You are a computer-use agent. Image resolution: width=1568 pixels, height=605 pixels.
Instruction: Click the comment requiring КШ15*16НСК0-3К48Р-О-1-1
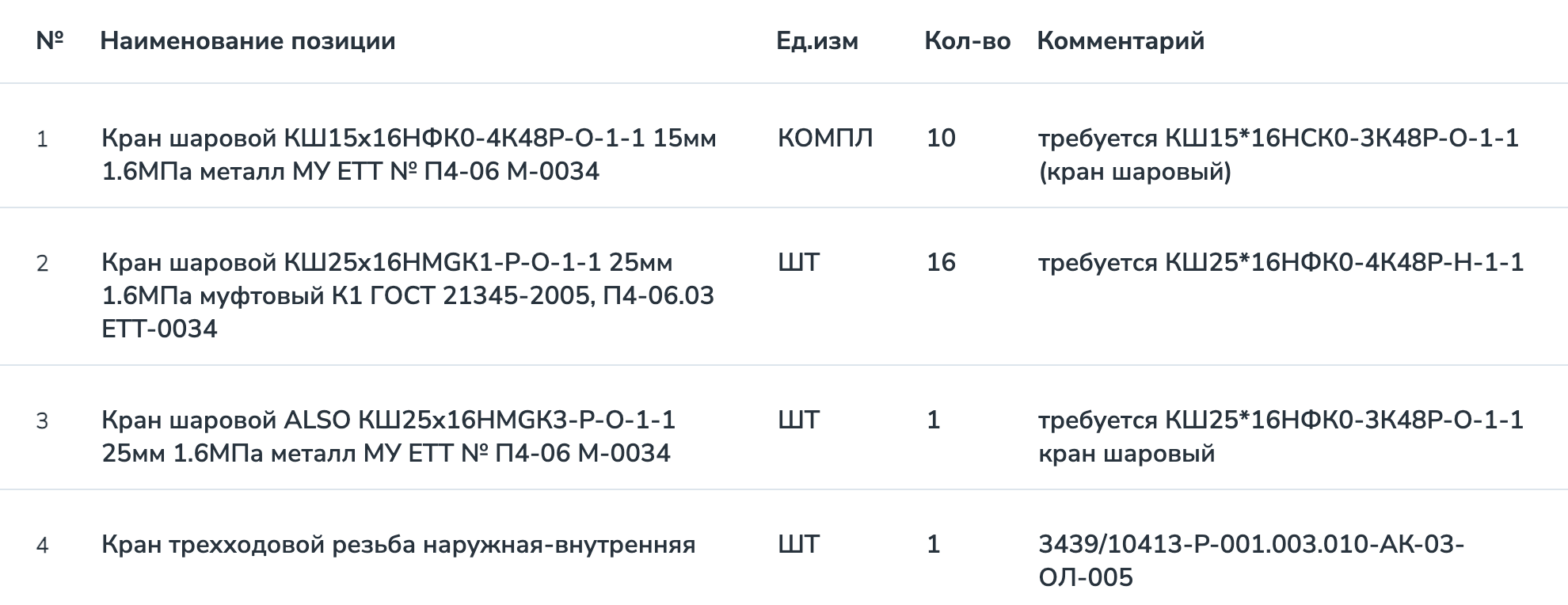pos(1278,154)
